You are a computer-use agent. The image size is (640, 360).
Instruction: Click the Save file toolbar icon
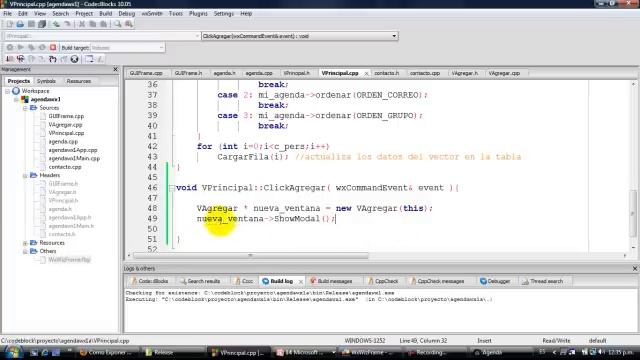tap(31, 24)
